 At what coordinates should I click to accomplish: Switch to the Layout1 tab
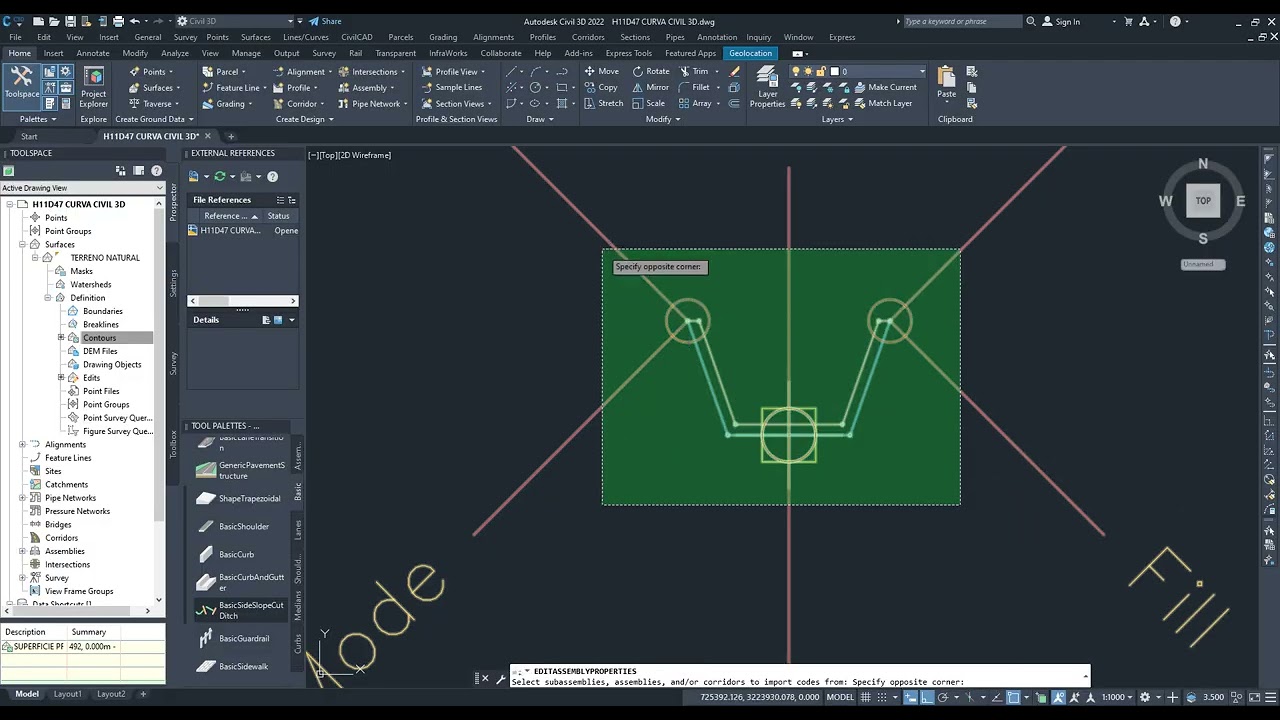pyautogui.click(x=68, y=694)
